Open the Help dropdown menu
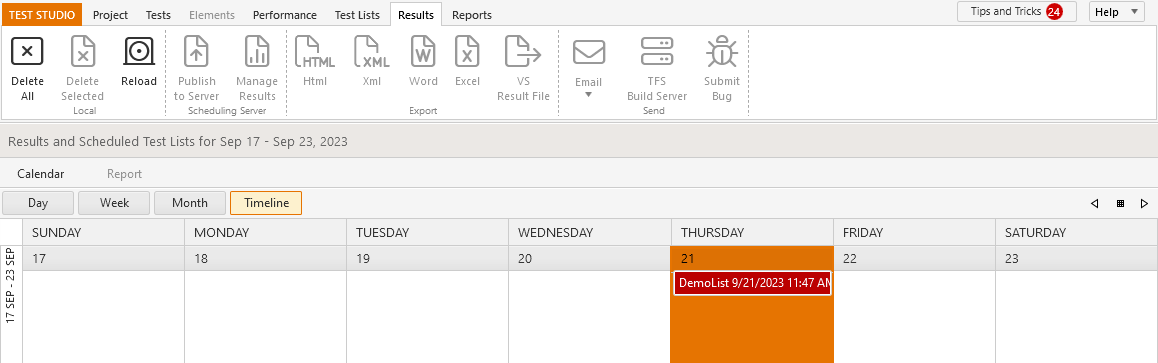 1117,12
